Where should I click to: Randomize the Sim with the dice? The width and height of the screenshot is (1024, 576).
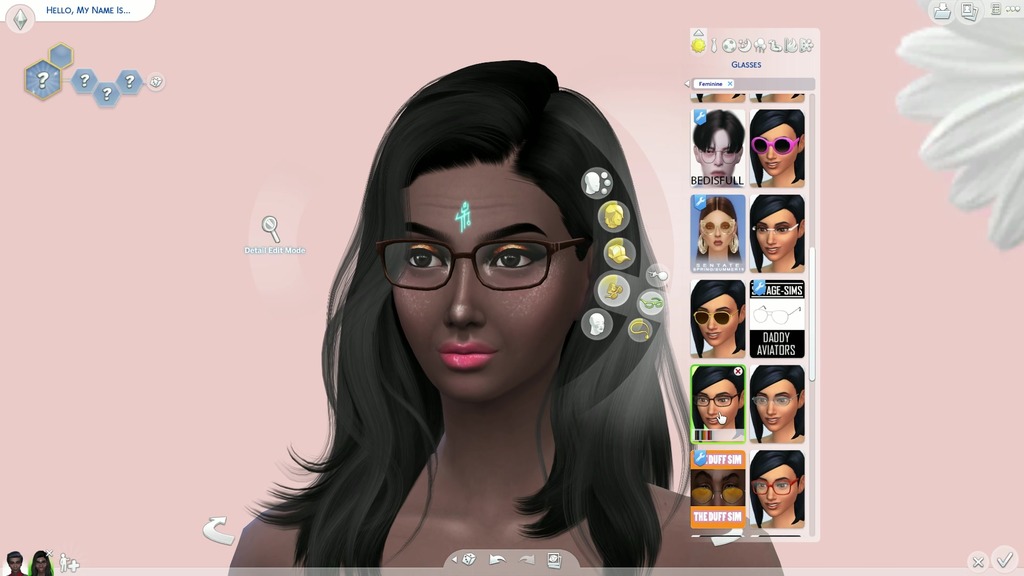pyautogui.click(x=469, y=559)
